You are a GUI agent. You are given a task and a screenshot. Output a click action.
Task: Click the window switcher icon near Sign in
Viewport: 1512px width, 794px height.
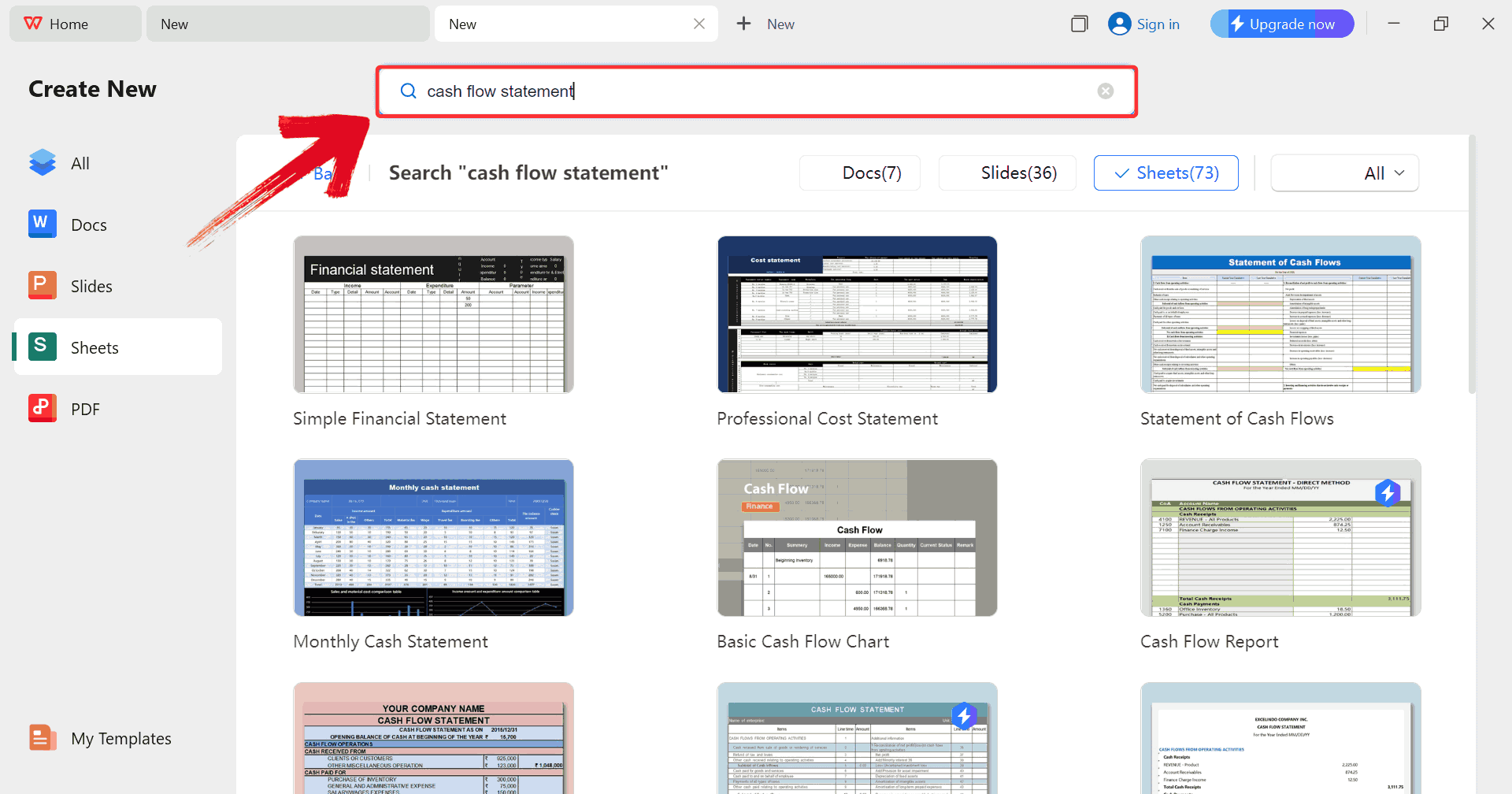(1080, 24)
